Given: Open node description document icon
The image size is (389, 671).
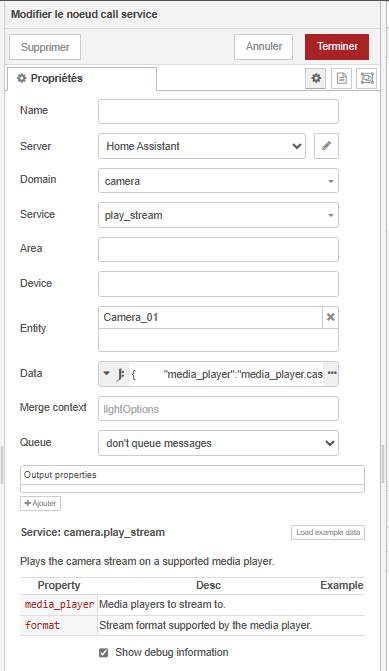Looking at the screenshot, I should coord(341,78).
